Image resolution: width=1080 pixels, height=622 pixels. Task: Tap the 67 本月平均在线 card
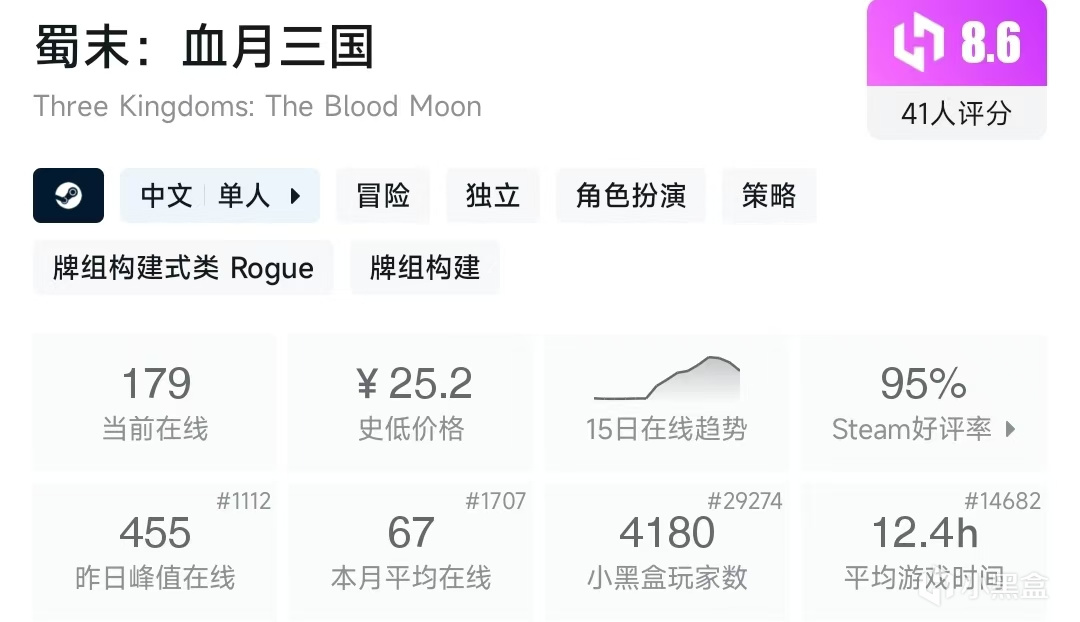(x=411, y=550)
